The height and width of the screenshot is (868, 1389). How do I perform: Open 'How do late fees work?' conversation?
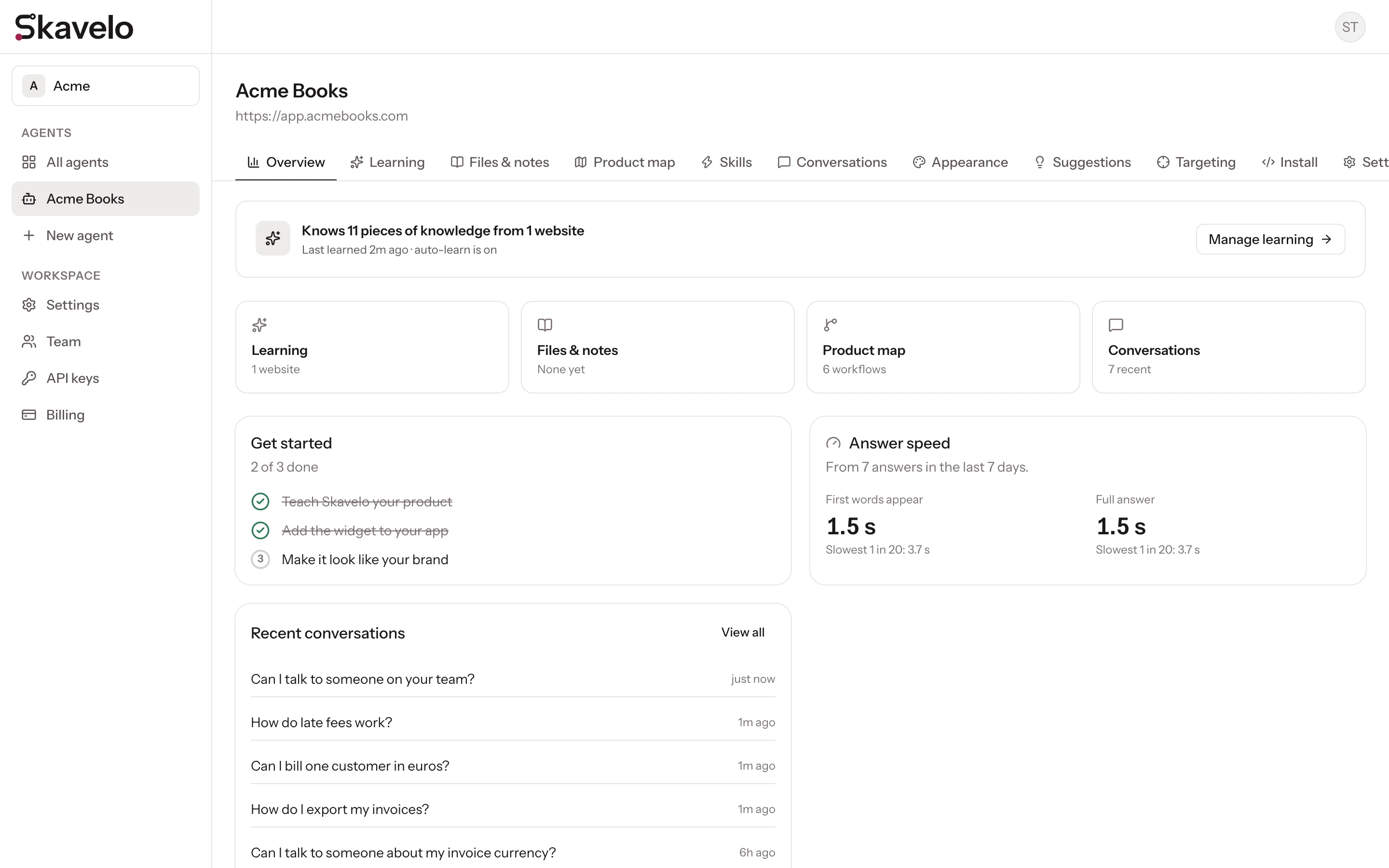513,723
